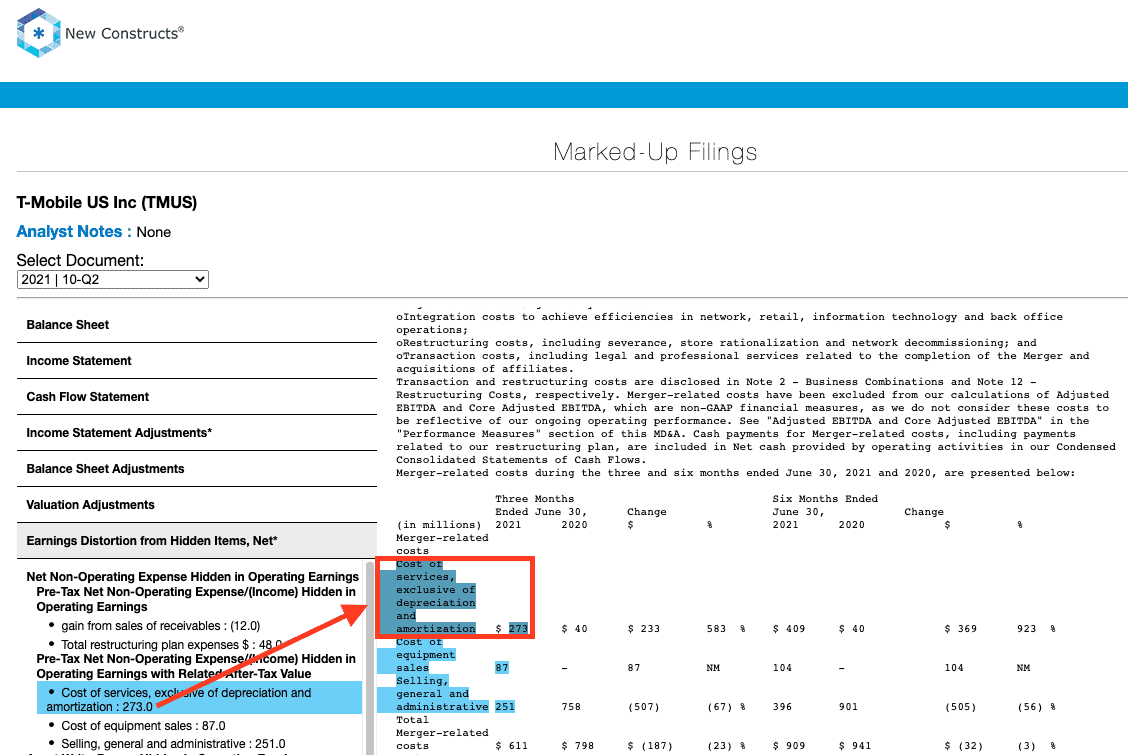Select gain from sales of receivables item

[160, 626]
